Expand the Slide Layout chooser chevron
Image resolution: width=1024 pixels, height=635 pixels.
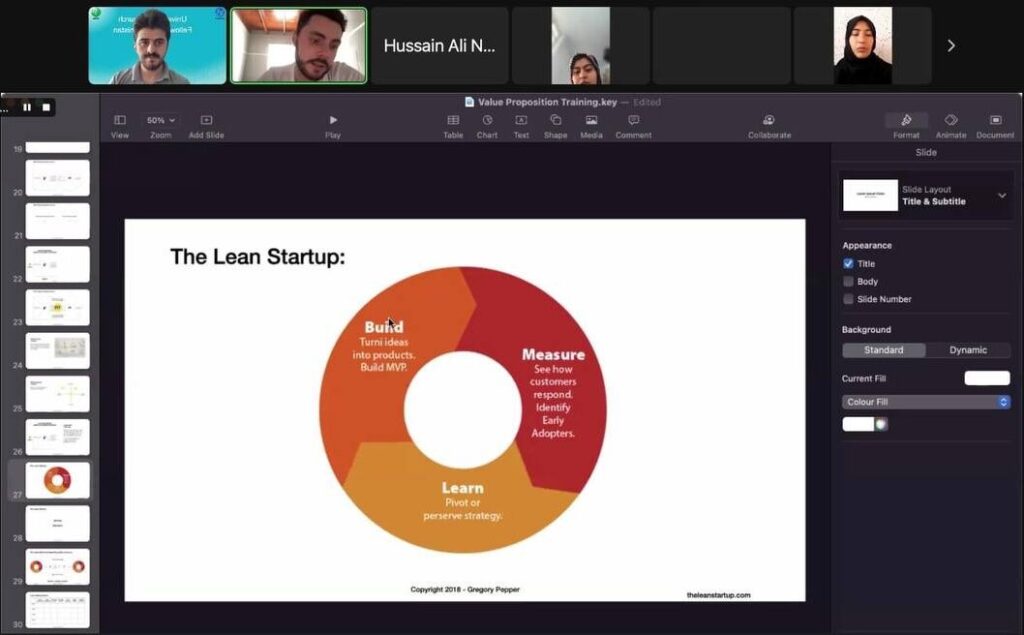click(1002, 195)
